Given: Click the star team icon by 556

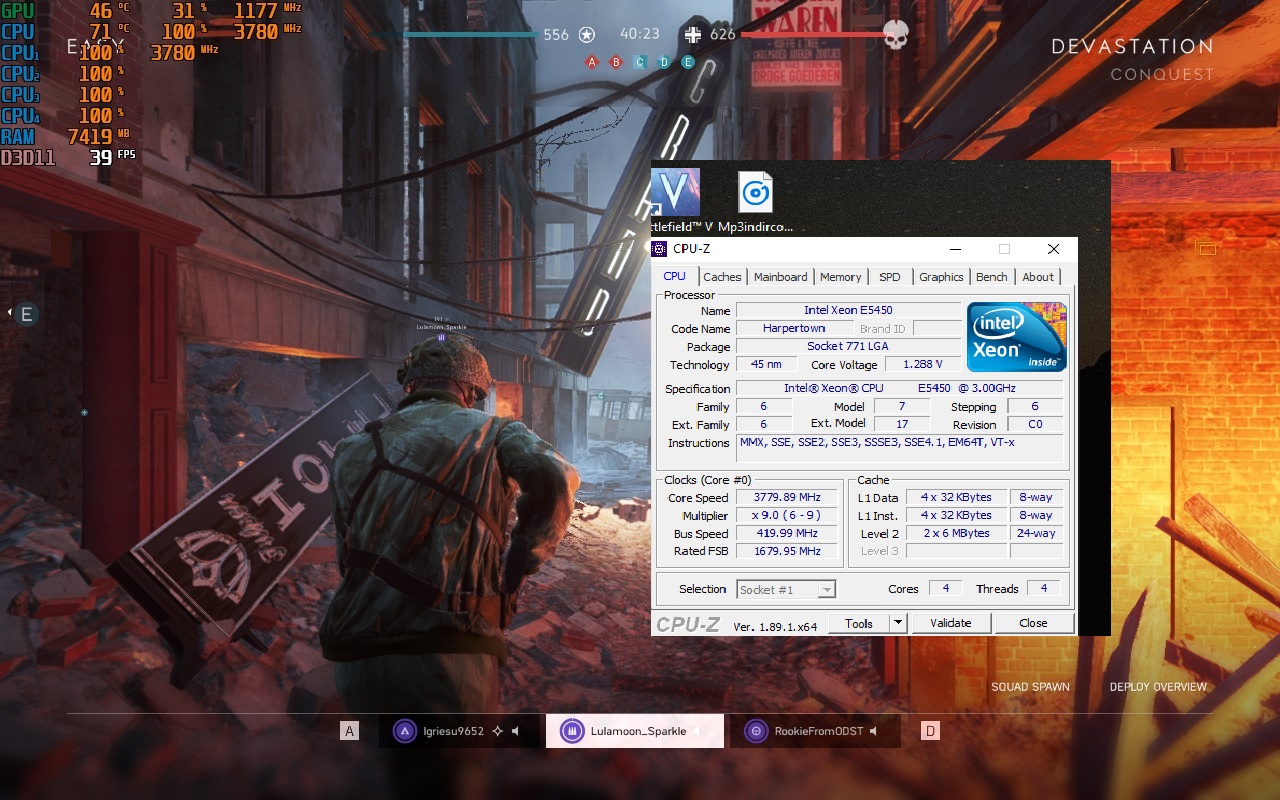Looking at the screenshot, I should 587,34.
